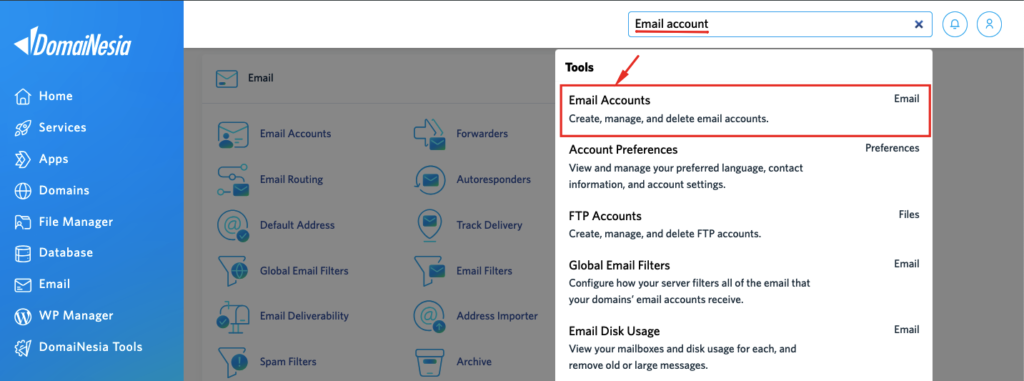1024x381 pixels.
Task: Click the sidebar Email envelope icon
Action: tap(22, 284)
